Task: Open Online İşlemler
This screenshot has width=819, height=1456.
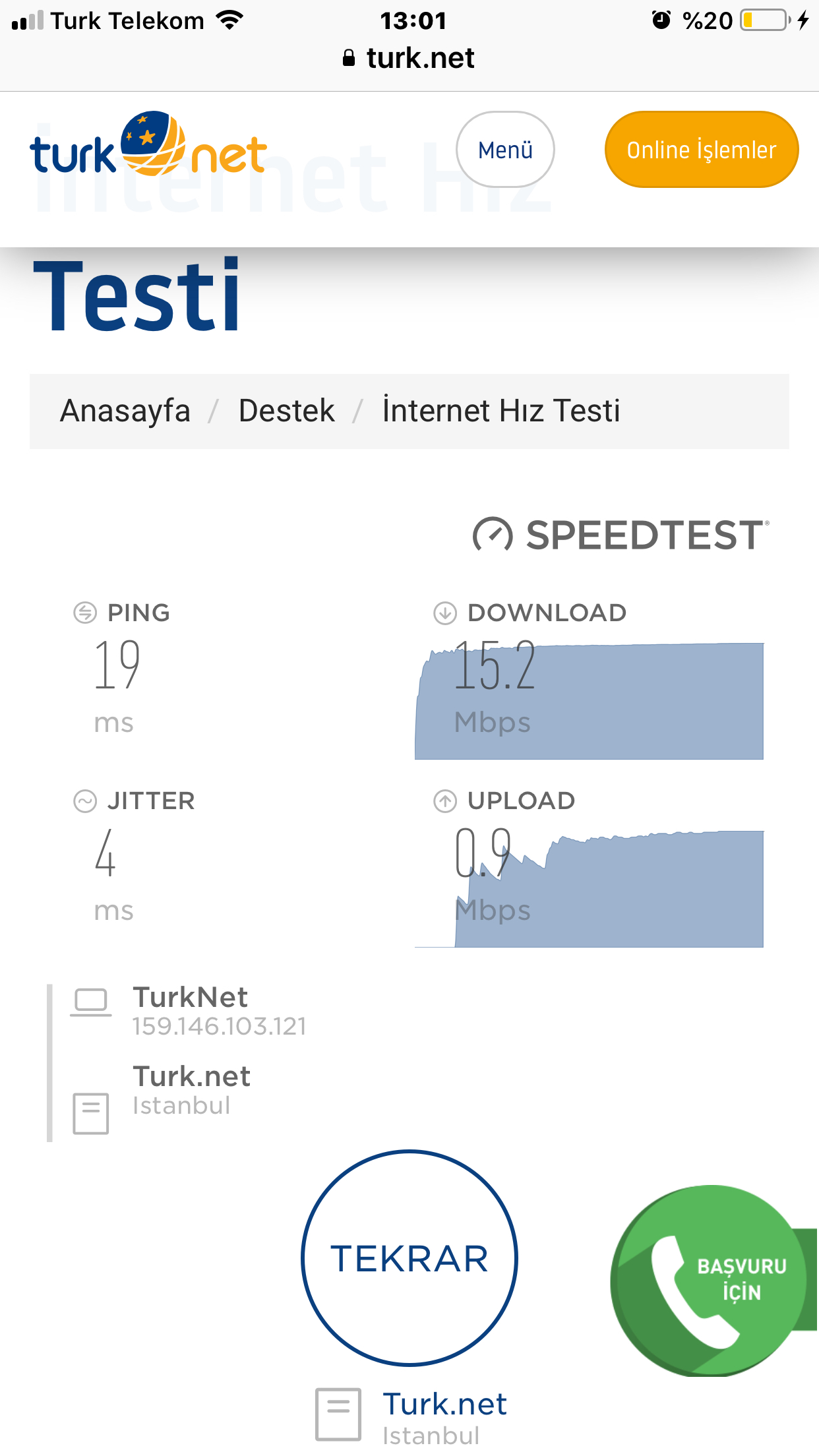Action: [702, 150]
